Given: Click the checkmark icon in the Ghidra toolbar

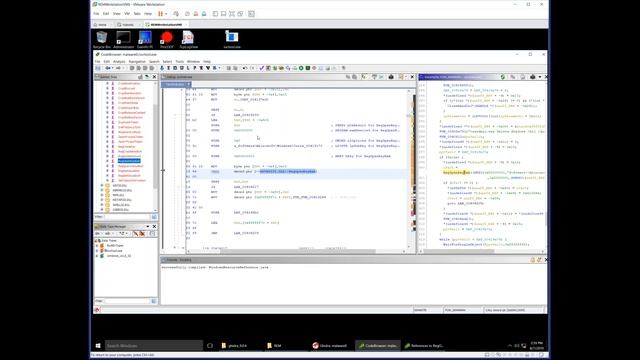Looking at the screenshot, I should tap(262, 68).
